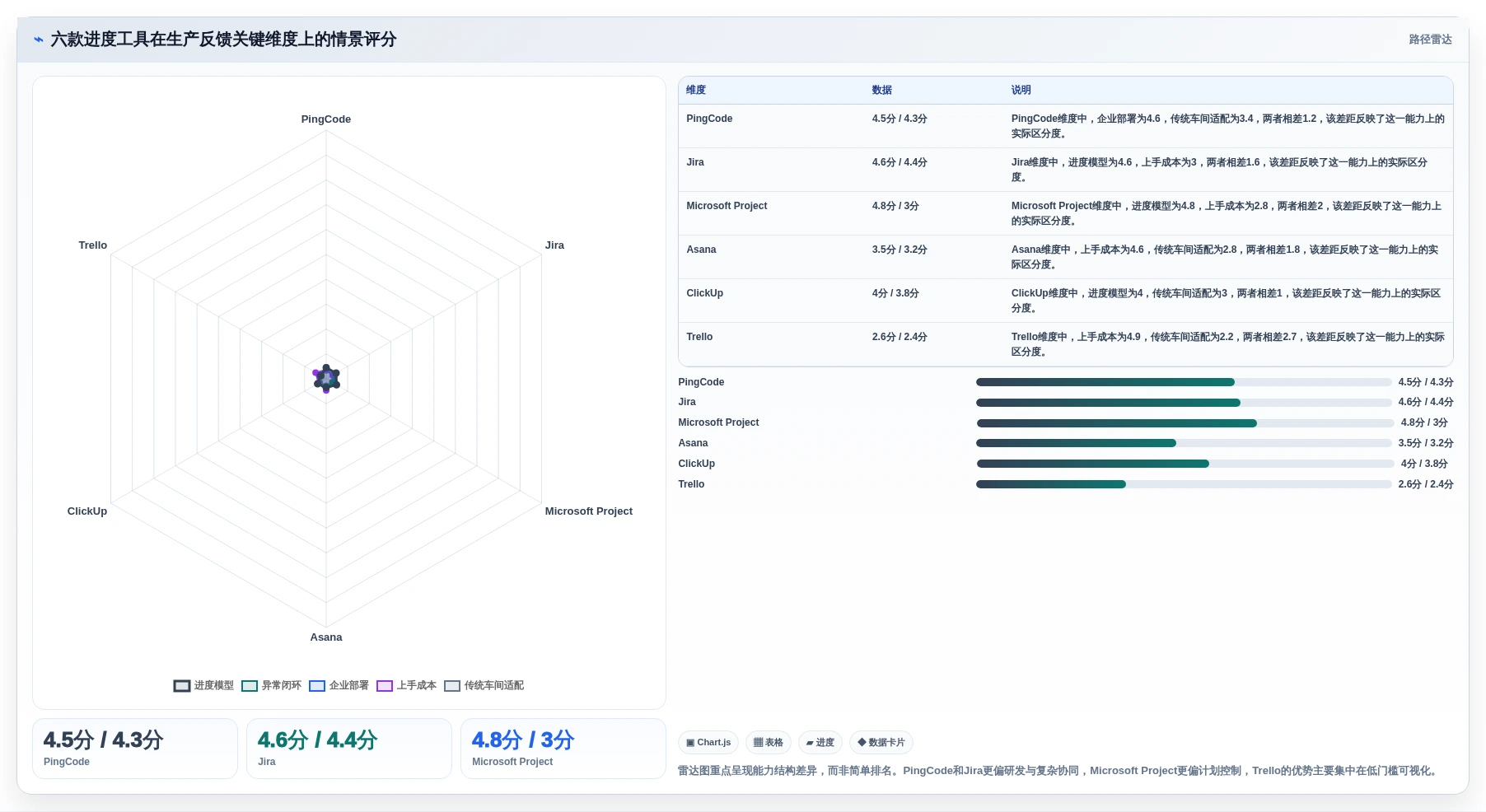Click the Microsoft Project axis label on the radar
1486x812 pixels.
(589, 511)
